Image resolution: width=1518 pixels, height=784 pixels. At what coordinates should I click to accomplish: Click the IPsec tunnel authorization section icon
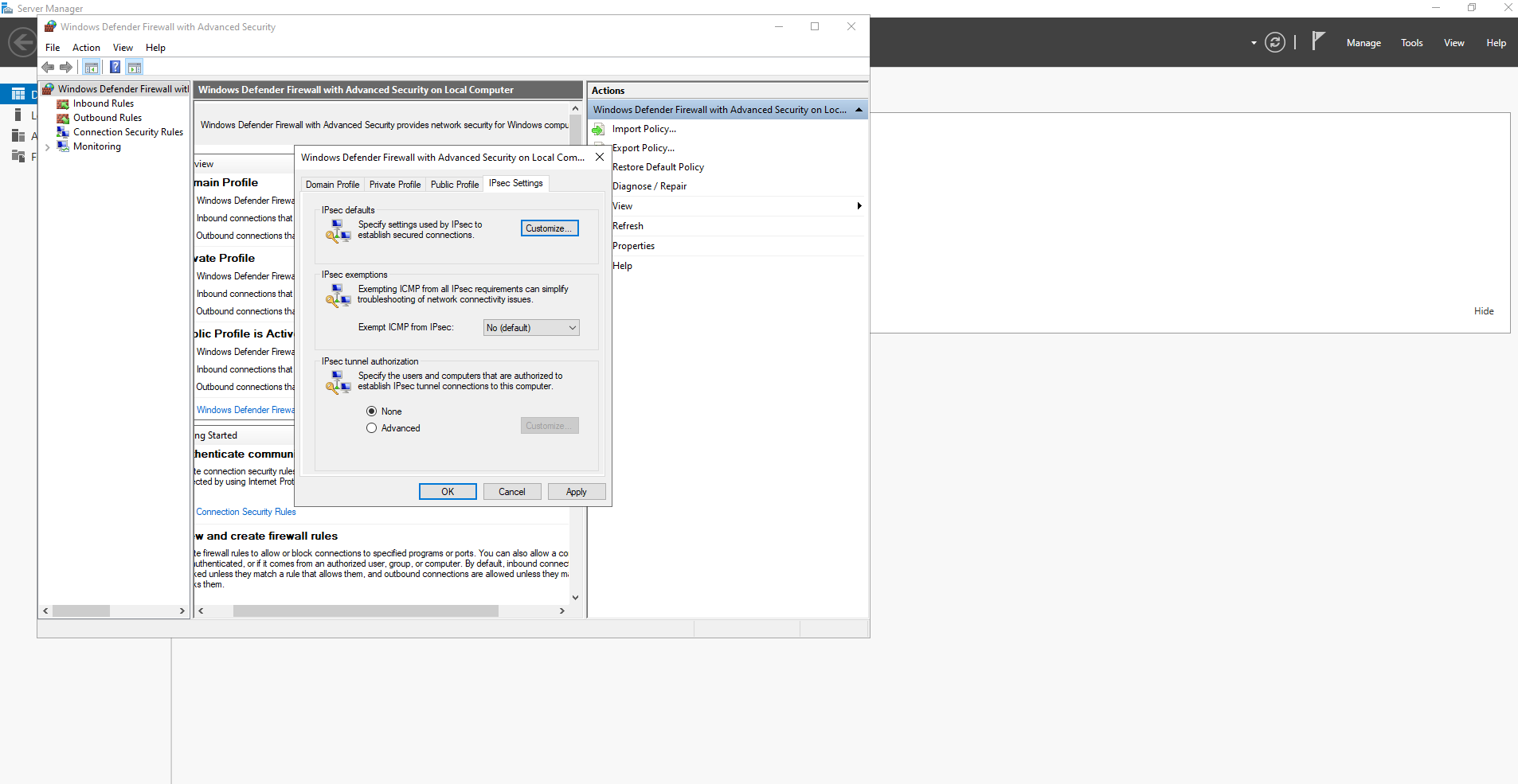pyautogui.click(x=338, y=382)
